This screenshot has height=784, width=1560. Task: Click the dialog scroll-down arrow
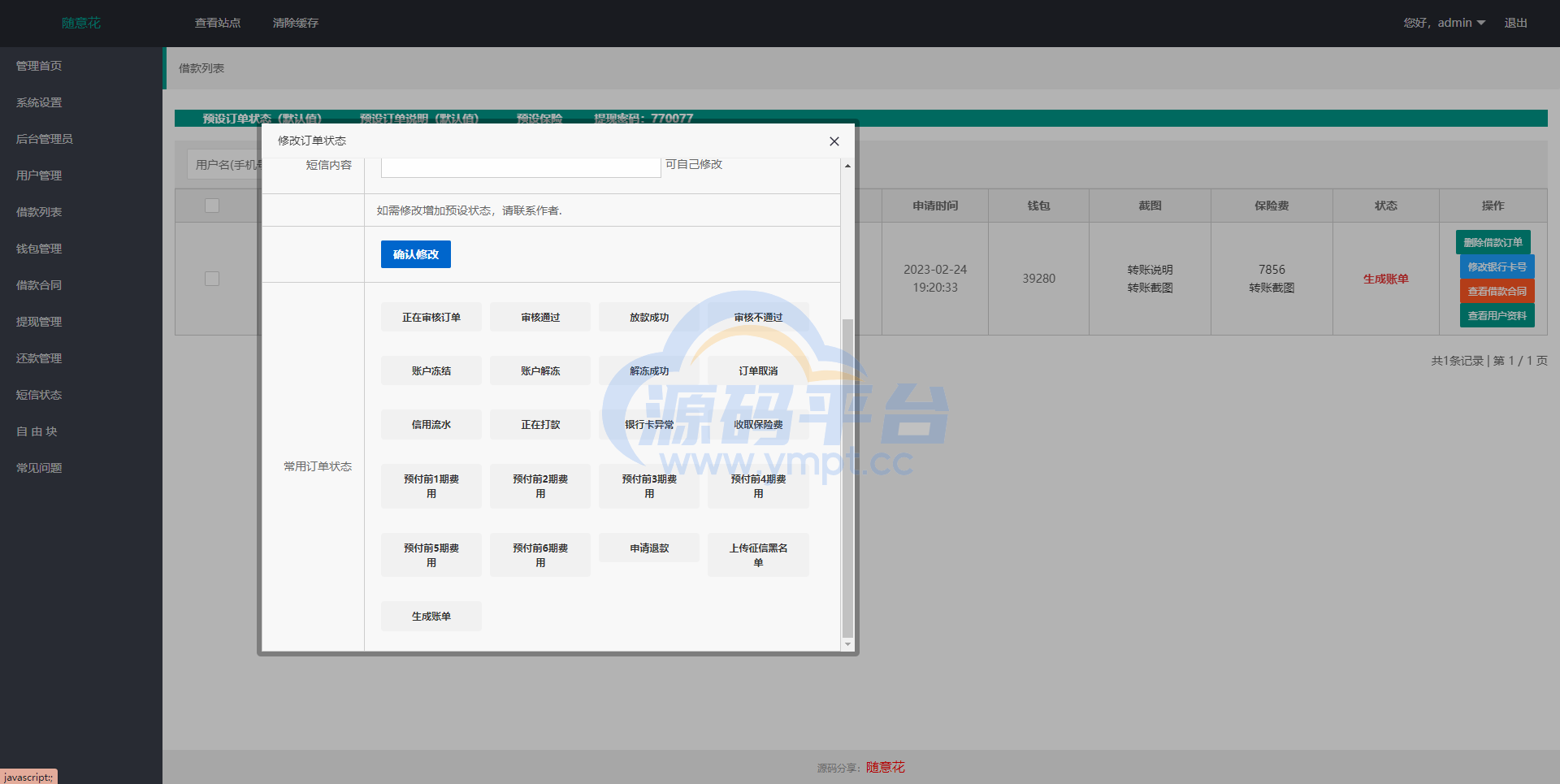[x=847, y=644]
